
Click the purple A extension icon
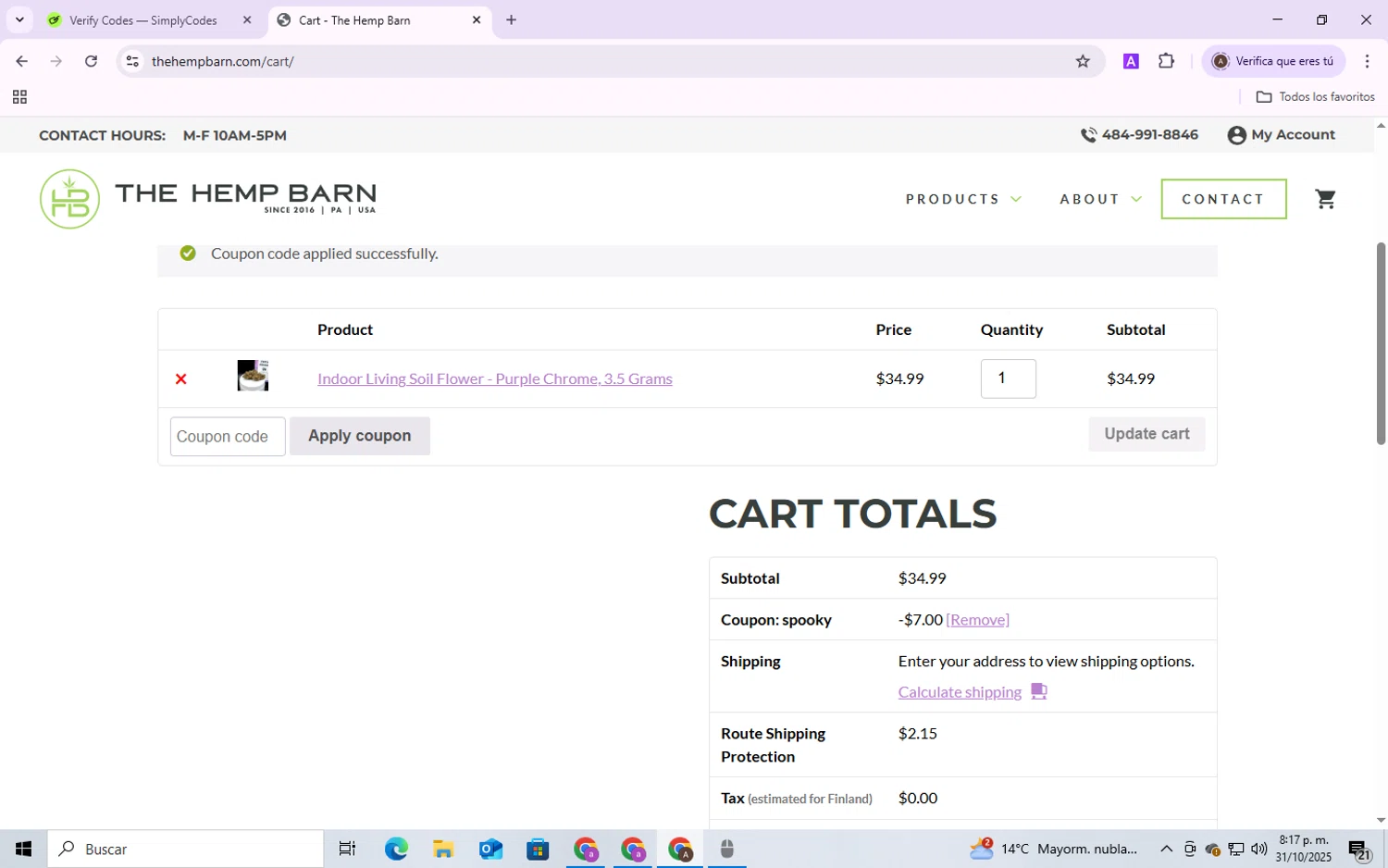tap(1131, 61)
